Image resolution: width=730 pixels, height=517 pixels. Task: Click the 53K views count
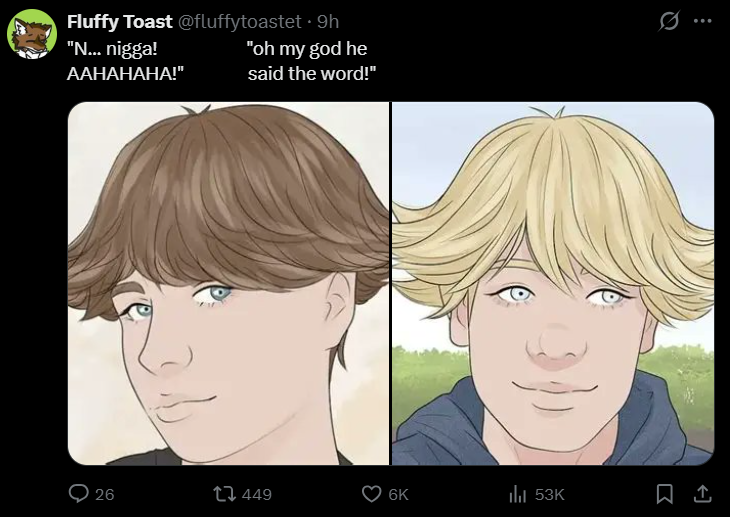pos(550,494)
